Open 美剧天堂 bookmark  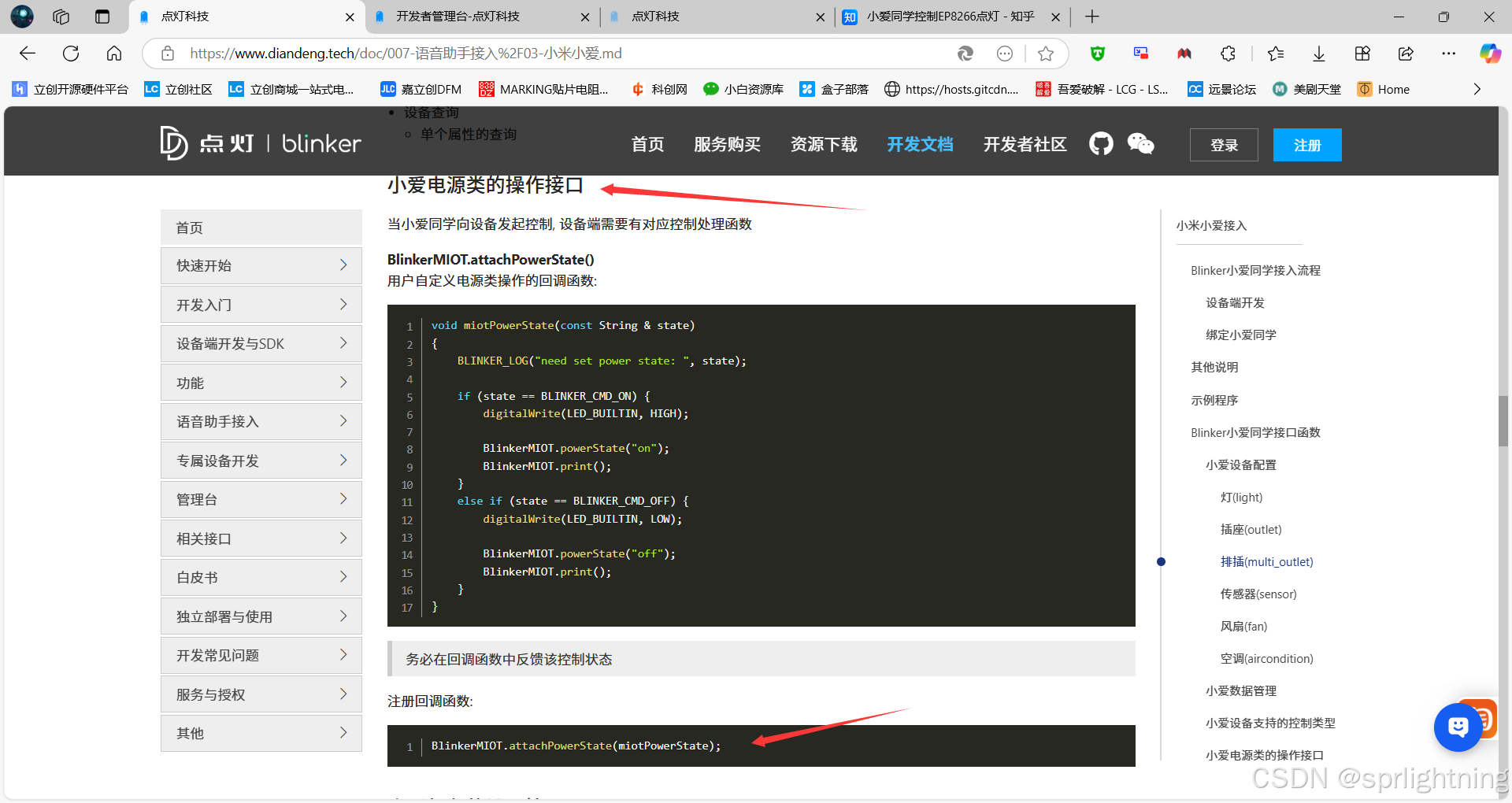(x=1306, y=89)
